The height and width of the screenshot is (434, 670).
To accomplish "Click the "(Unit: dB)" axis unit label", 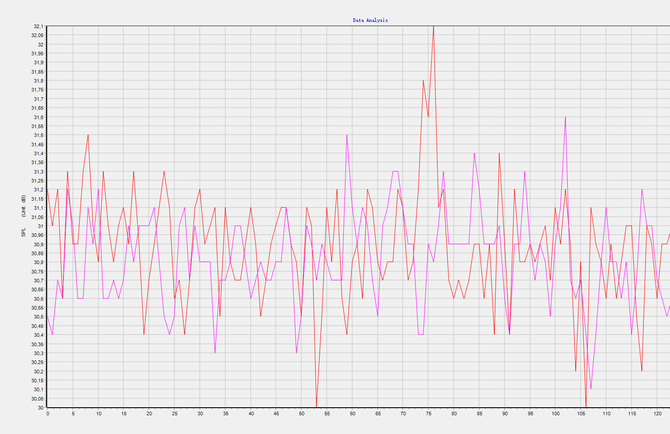I will click(x=24, y=206).
